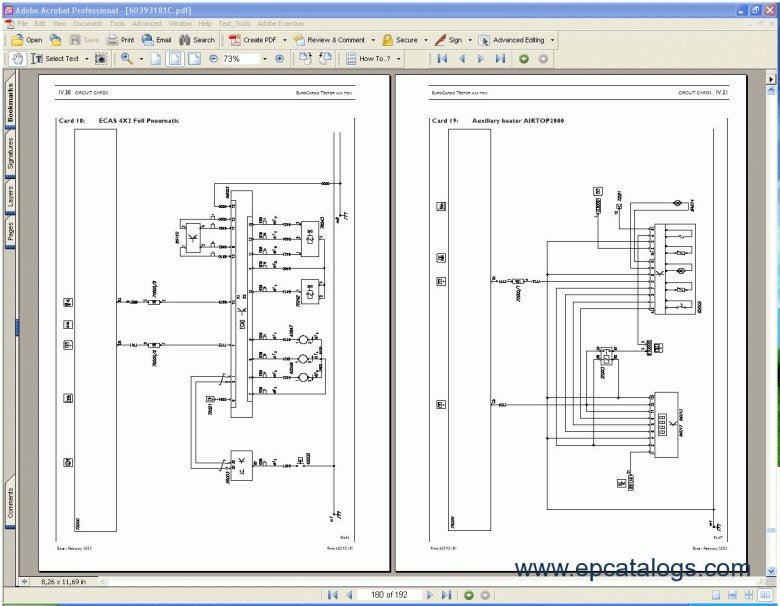
Task: Expand the Review & Comment dropdown
Action: coord(372,40)
